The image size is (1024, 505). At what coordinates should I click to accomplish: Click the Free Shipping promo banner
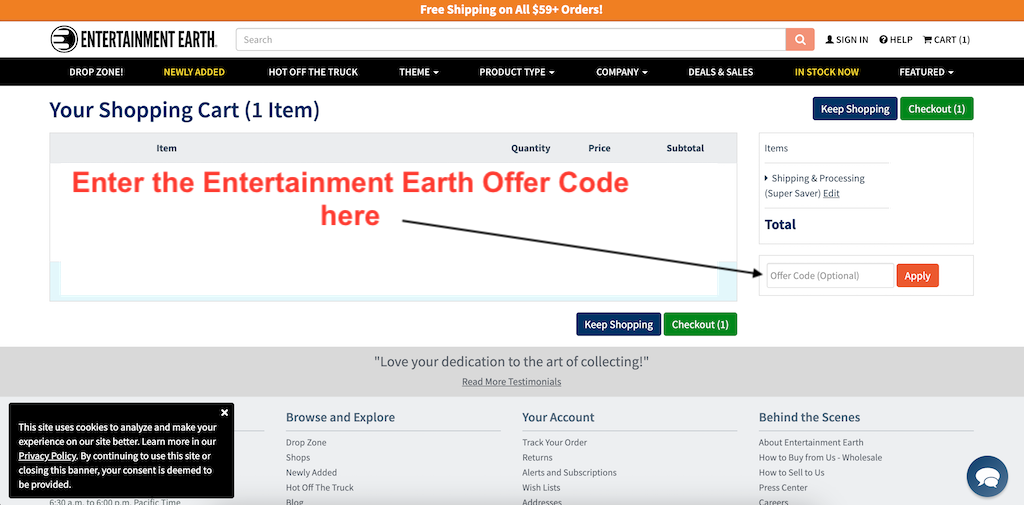point(511,10)
